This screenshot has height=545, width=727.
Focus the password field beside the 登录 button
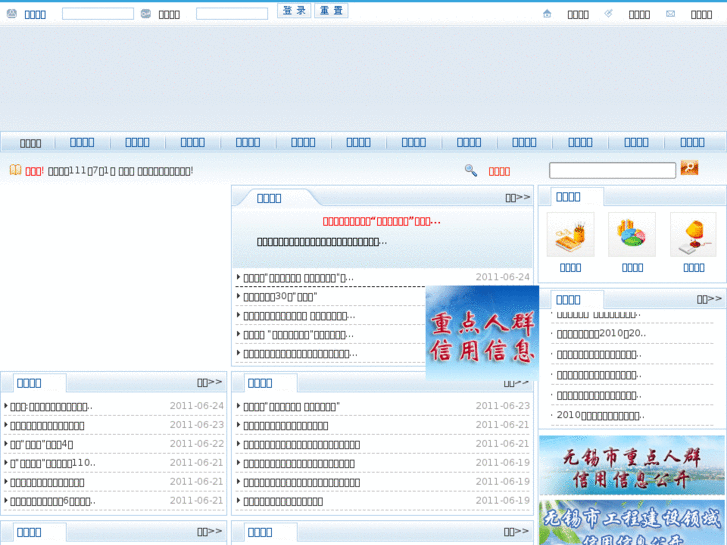pos(232,14)
